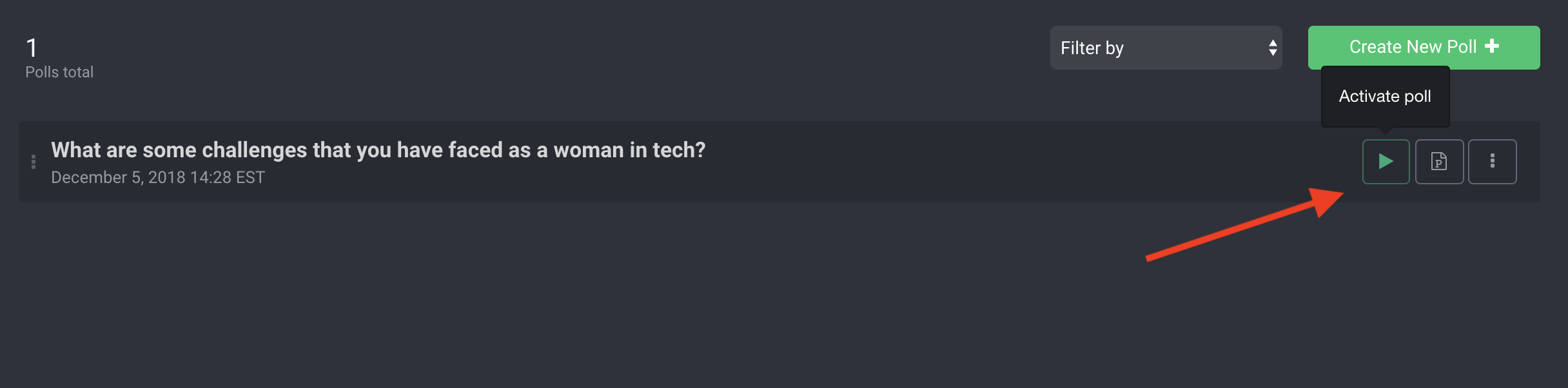Viewport: 1568px width, 388px height.
Task: Activate the poll with the green play button
Action: (1386, 162)
